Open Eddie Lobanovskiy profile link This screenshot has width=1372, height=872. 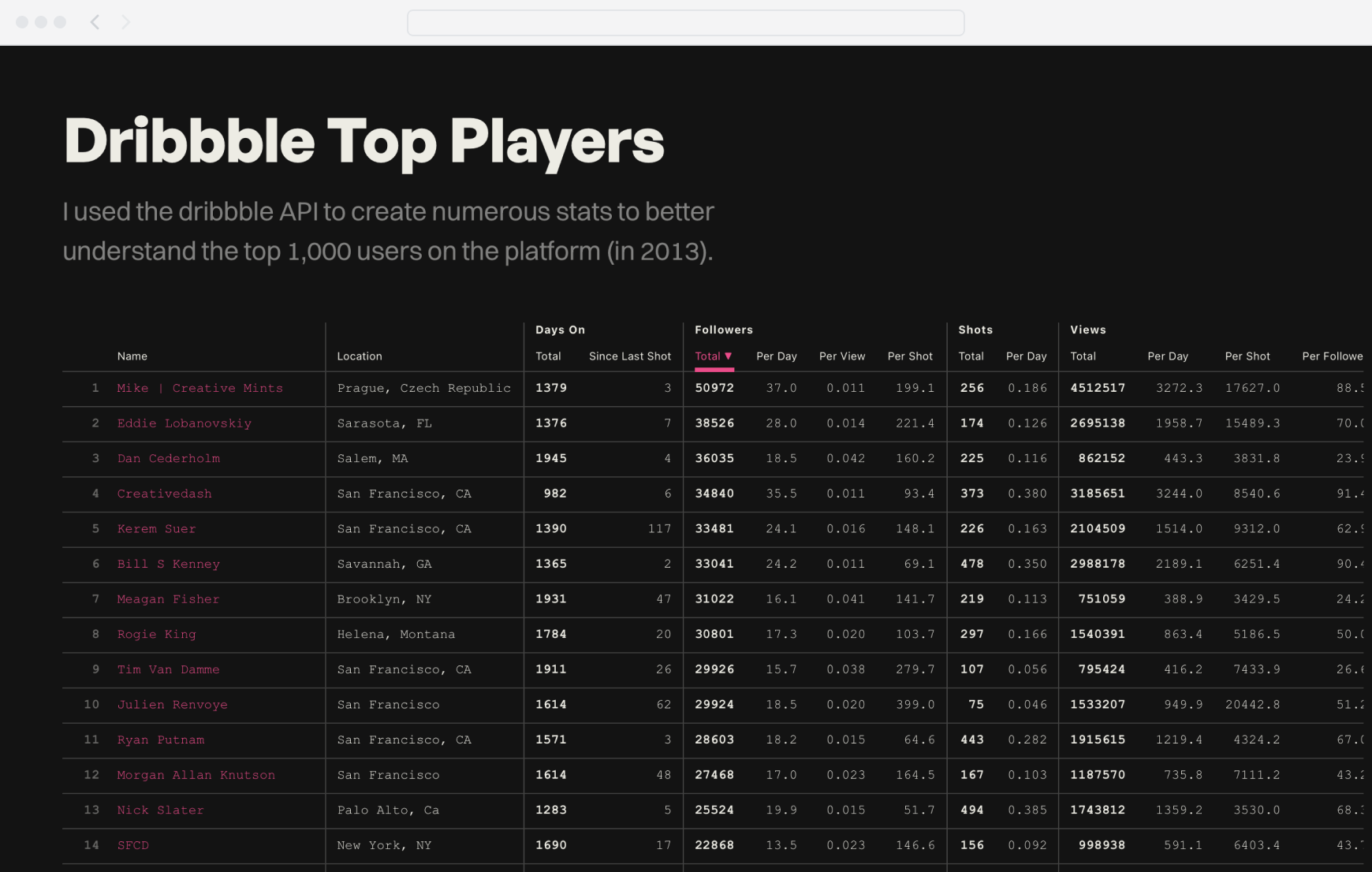(x=185, y=423)
